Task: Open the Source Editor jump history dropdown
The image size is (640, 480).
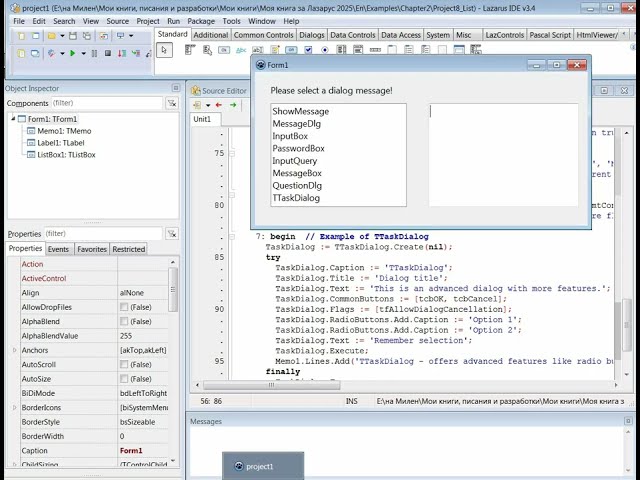Action: (x=208, y=105)
